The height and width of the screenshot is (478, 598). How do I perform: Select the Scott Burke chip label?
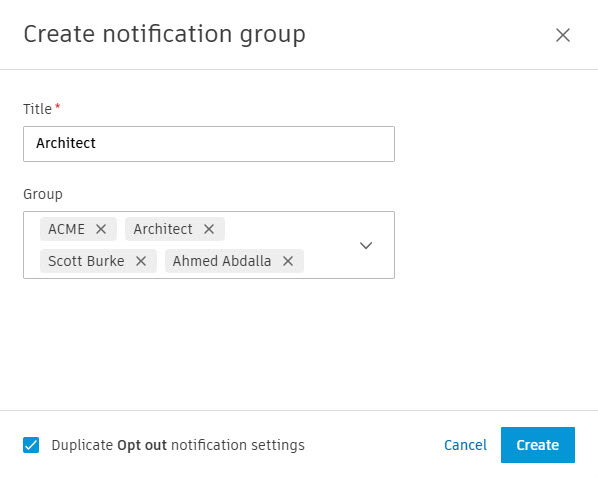[x=86, y=261]
